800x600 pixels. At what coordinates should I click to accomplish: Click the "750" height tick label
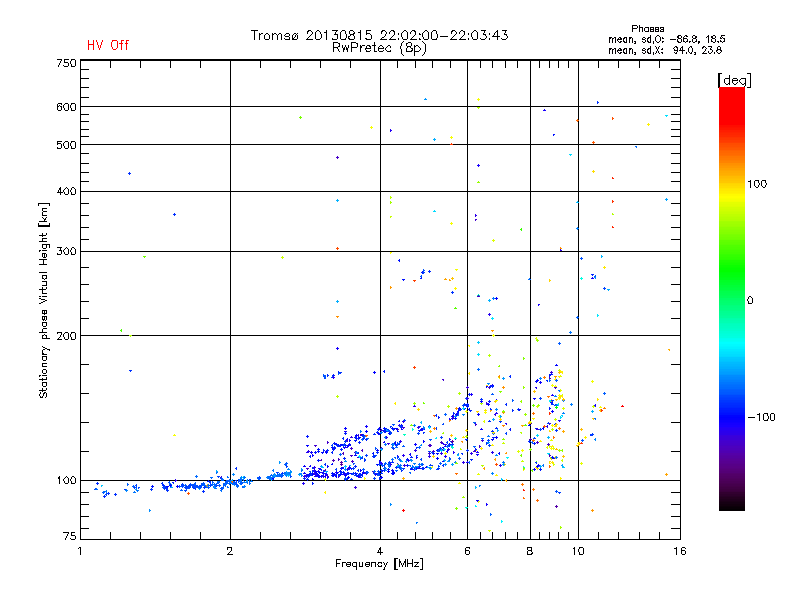(66, 63)
